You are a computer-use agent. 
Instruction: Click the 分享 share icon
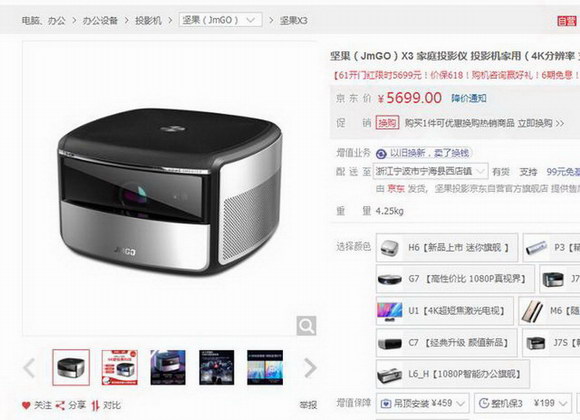[60, 406]
